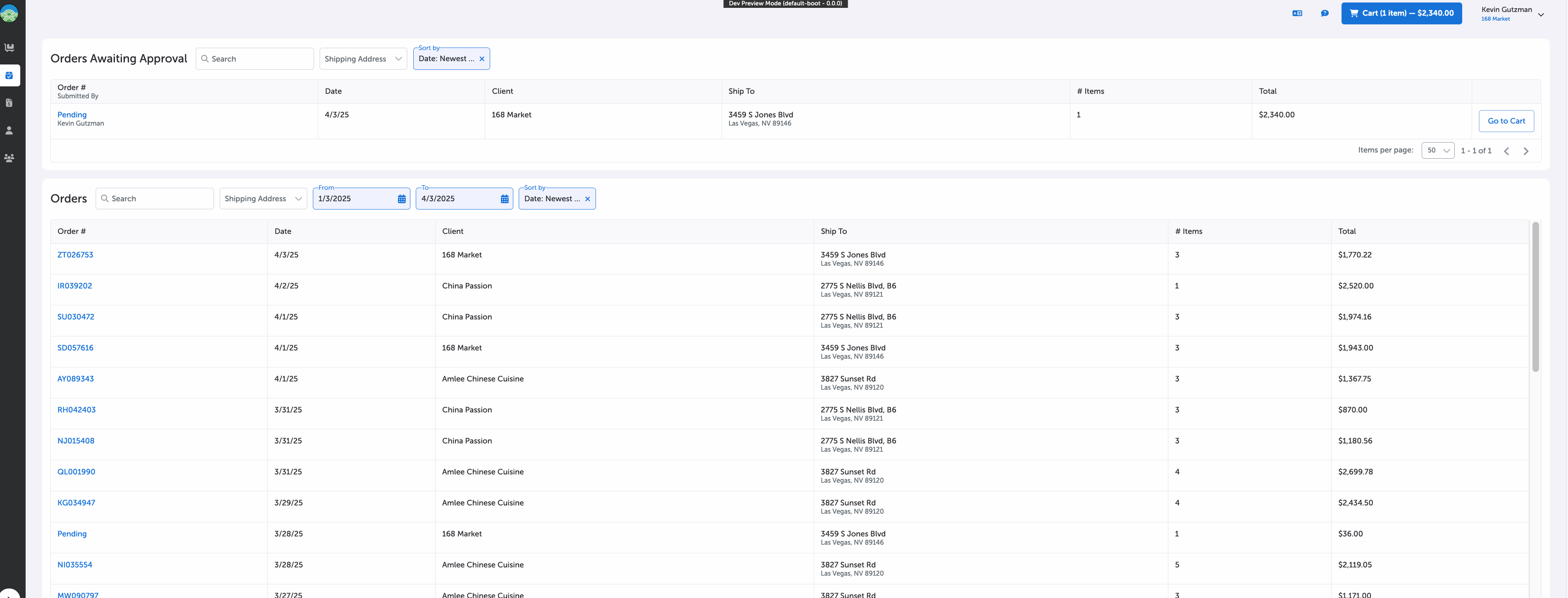Click the invoices dollar document sidebar icon
The width and height of the screenshot is (1568, 598).
[x=9, y=103]
